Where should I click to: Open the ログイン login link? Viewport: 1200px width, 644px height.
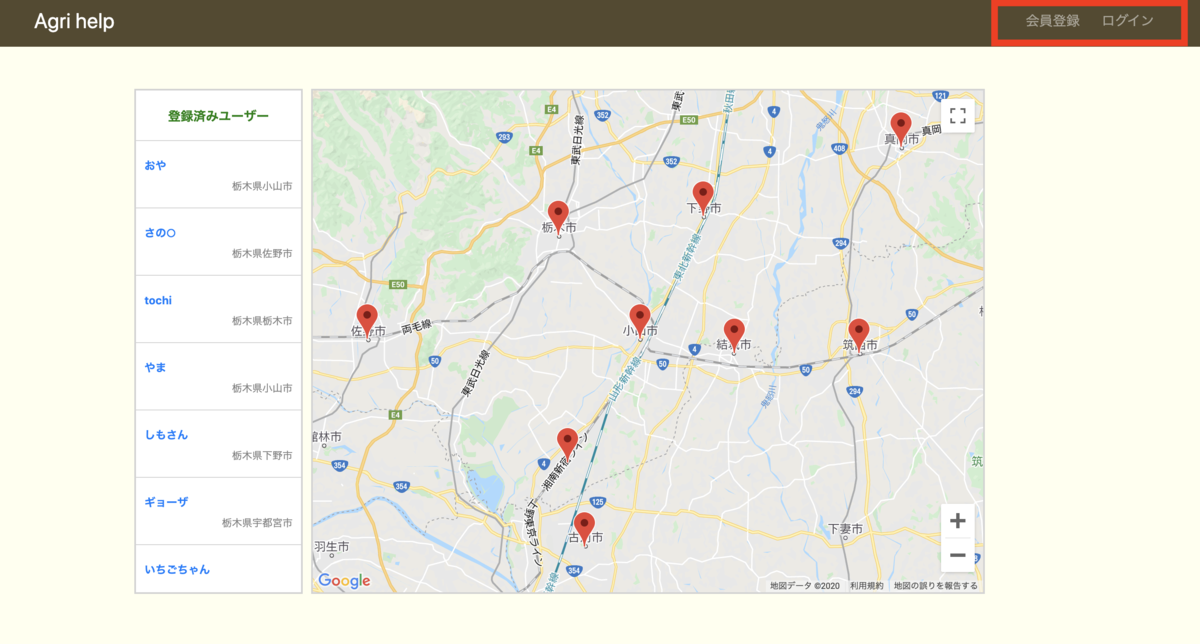1127,21
